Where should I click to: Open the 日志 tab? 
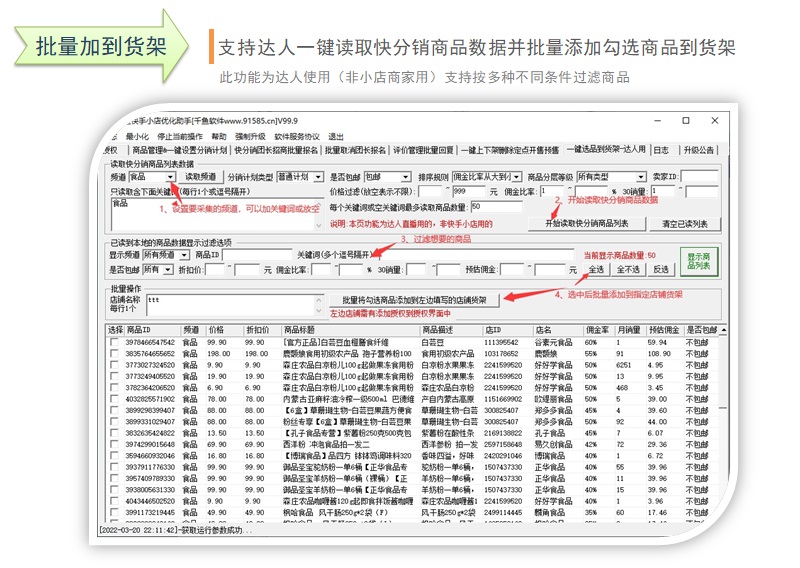click(660, 150)
